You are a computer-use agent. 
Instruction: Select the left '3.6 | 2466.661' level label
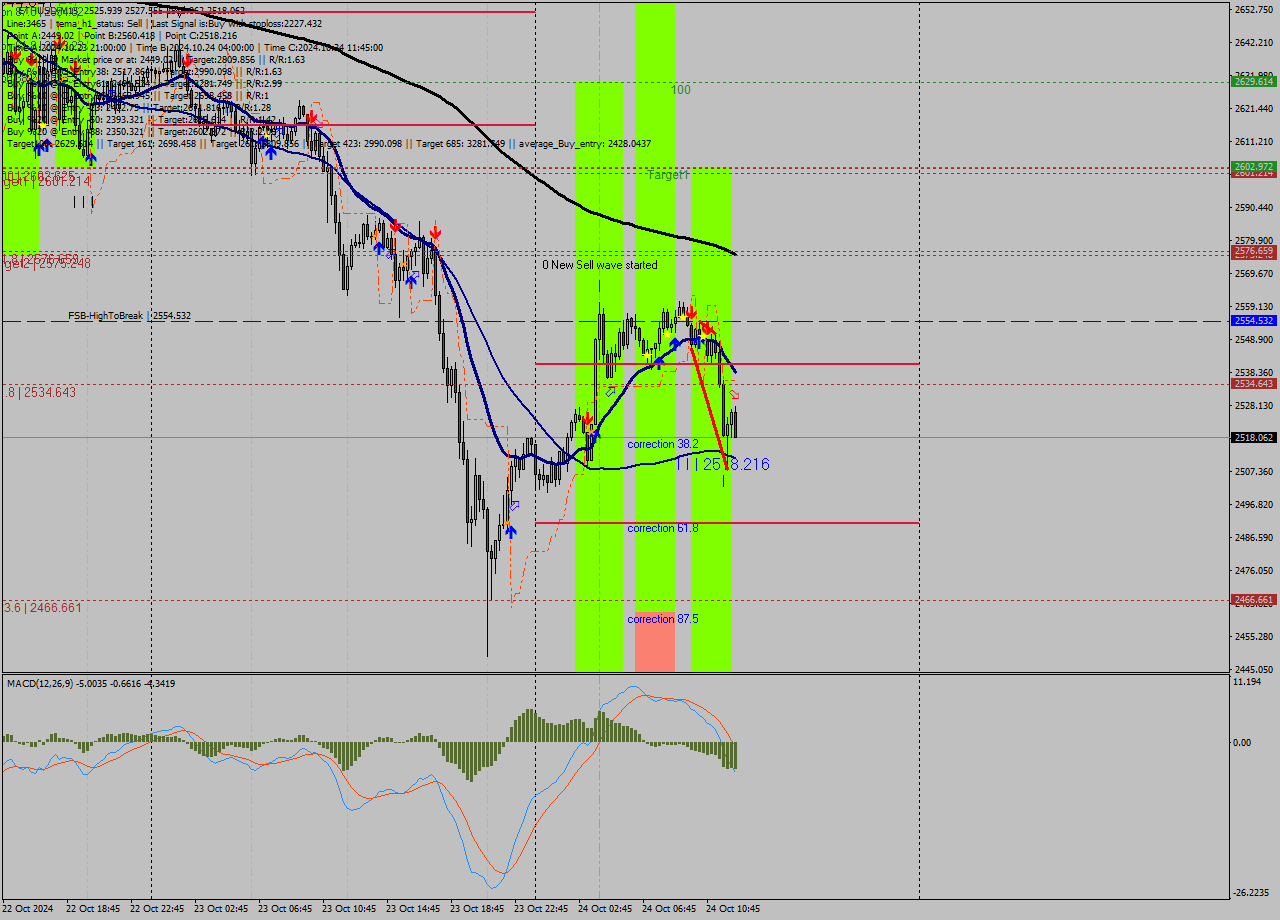pos(43,607)
